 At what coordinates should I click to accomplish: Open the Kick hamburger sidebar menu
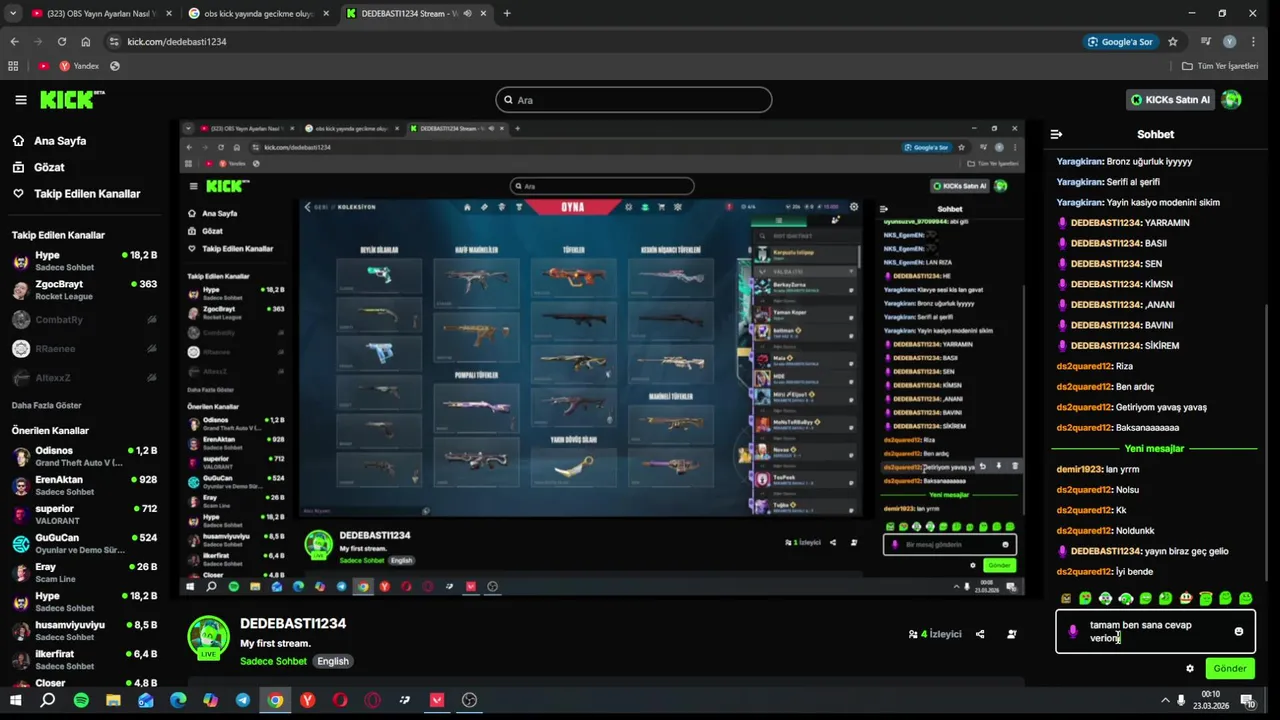coord(21,100)
